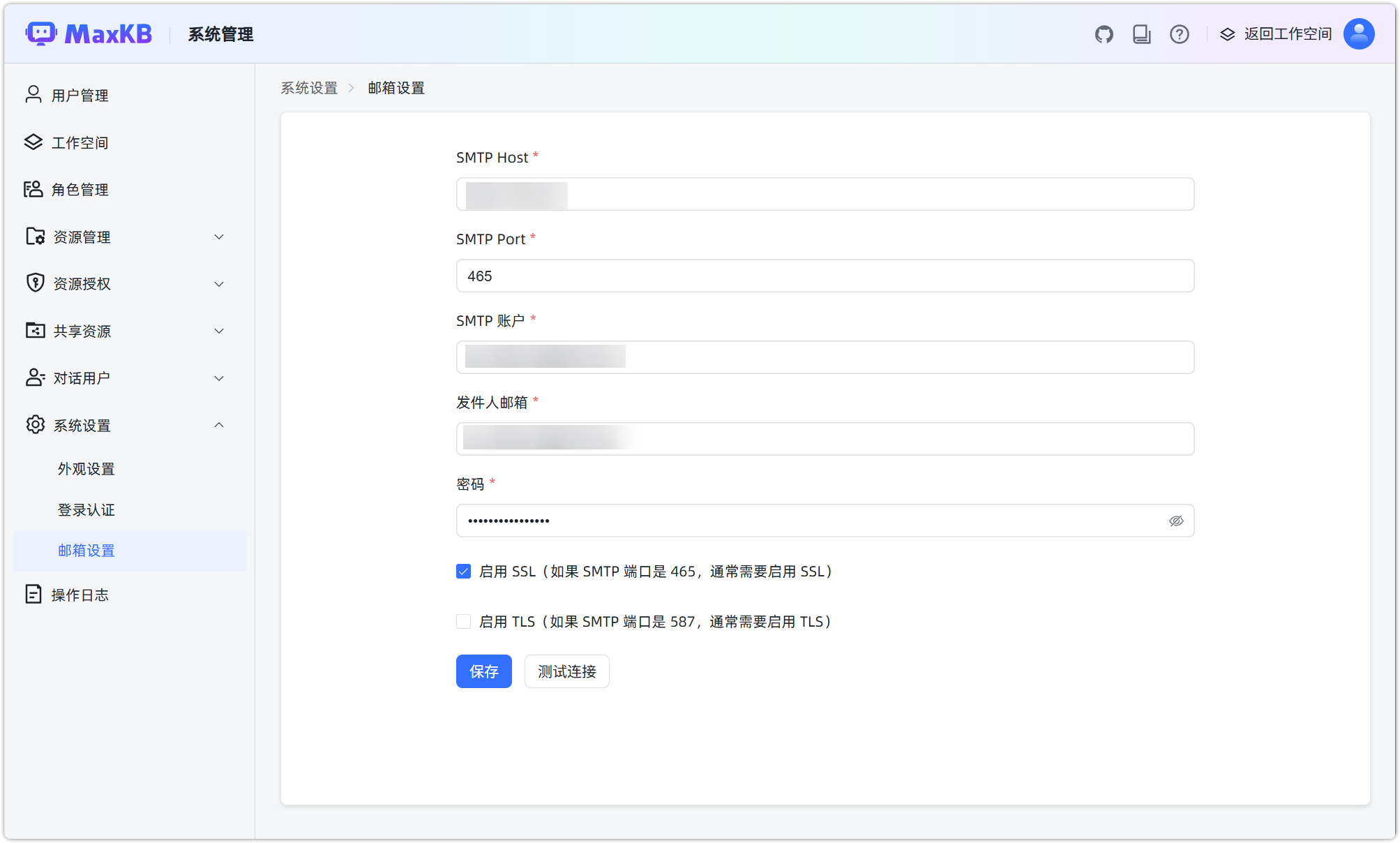Click inside the SMTP Port input field
Screen dimensions: 1400x843
coord(825,276)
